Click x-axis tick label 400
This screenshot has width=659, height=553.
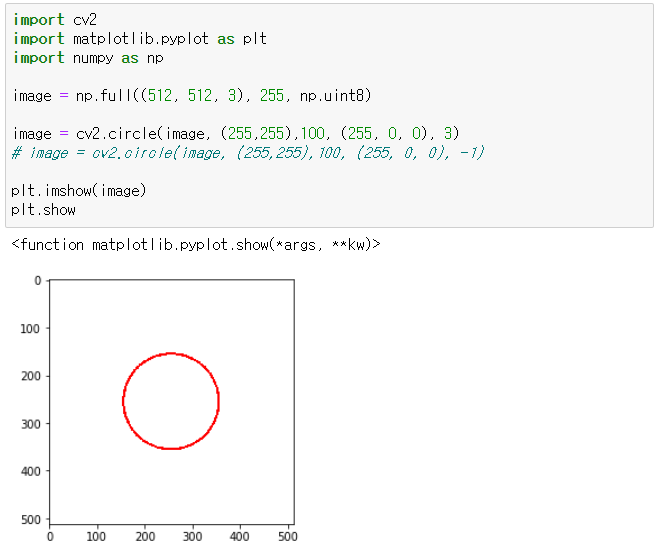point(240,537)
